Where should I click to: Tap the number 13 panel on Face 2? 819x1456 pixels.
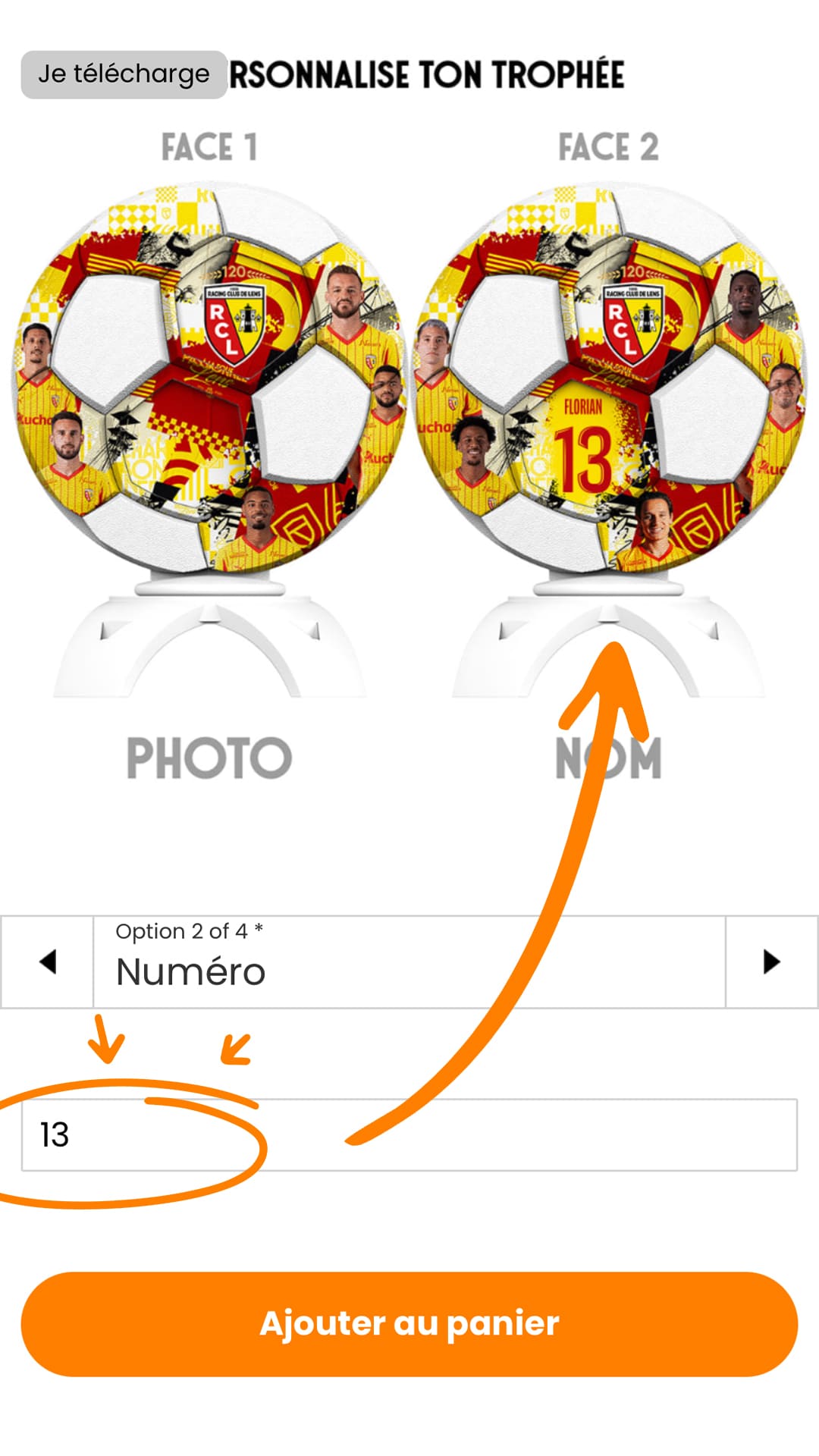[582, 459]
